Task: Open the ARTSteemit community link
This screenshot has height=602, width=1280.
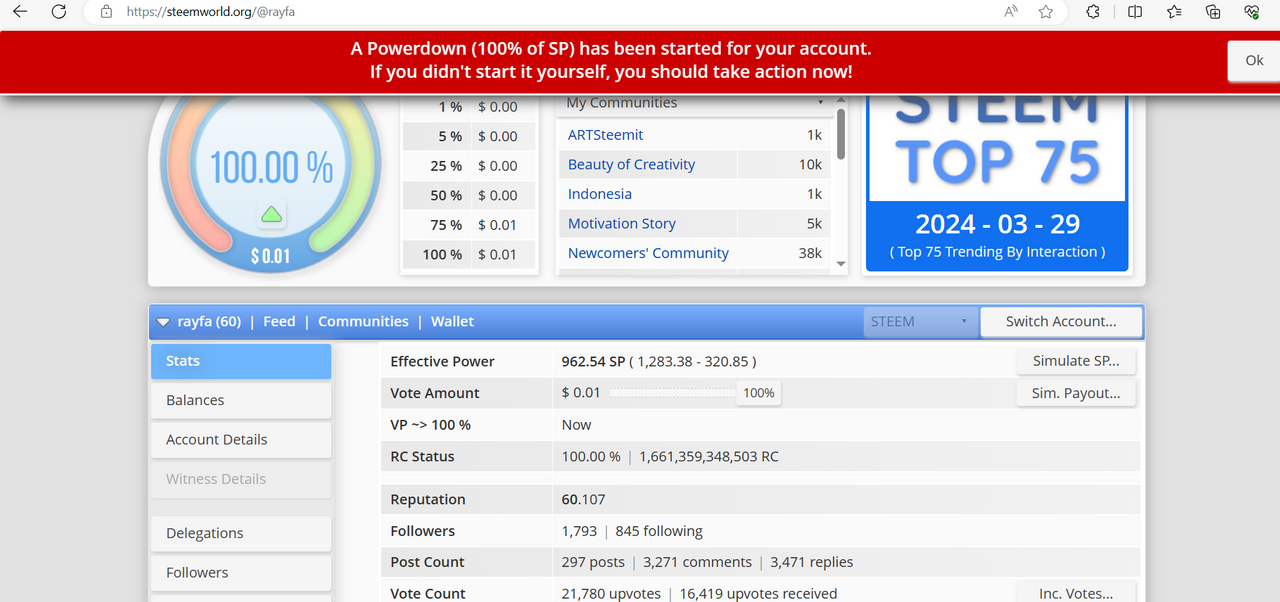Action: (605, 135)
